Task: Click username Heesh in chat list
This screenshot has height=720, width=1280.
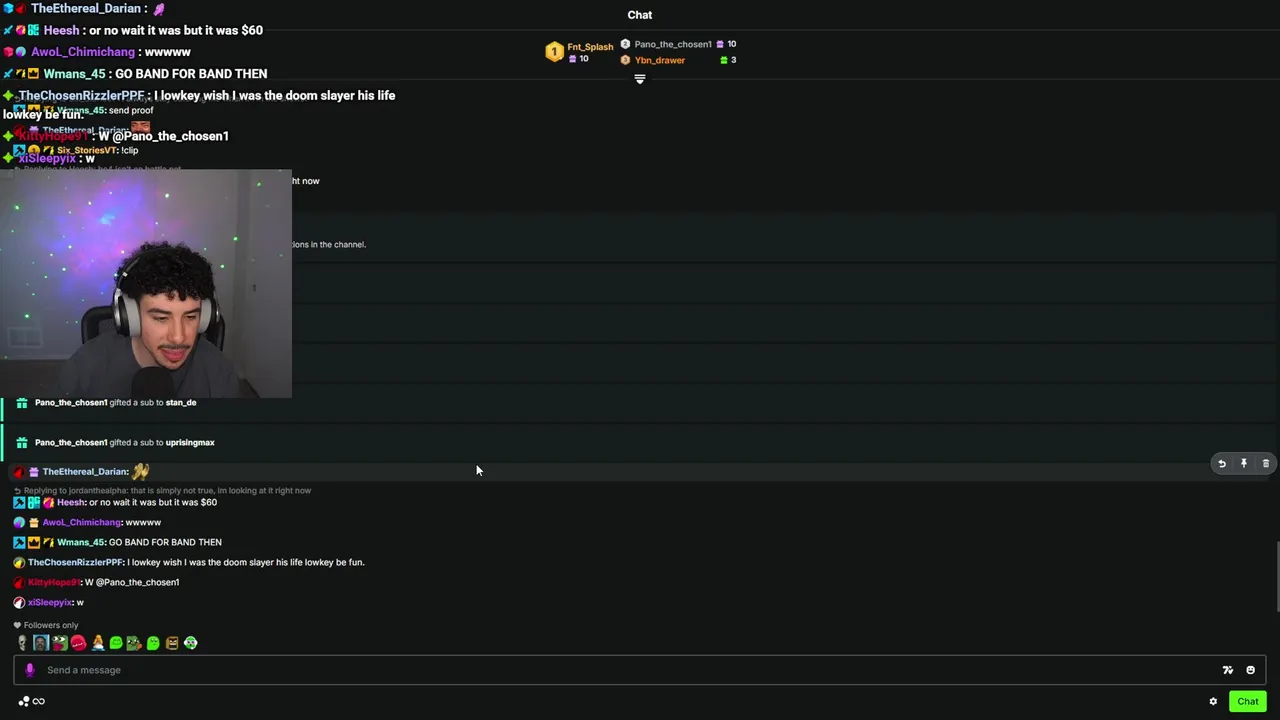Action: click(70, 502)
